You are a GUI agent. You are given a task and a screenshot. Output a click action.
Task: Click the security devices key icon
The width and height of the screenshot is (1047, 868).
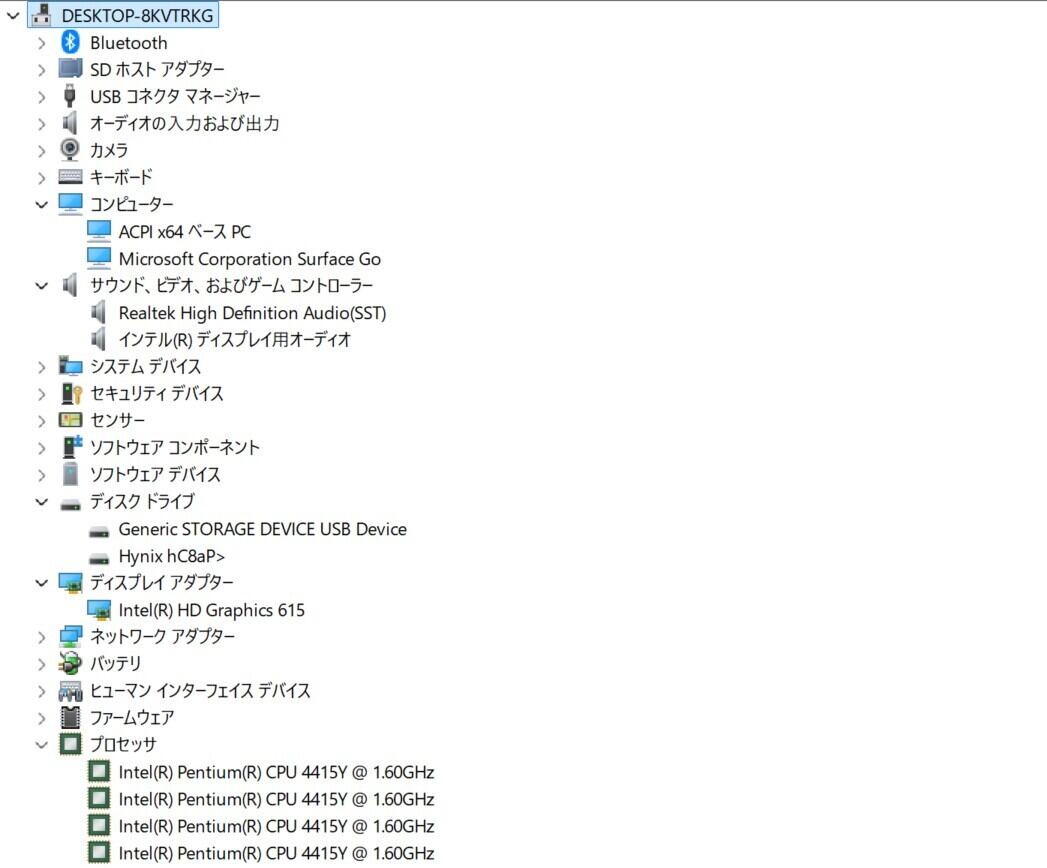click(x=71, y=393)
